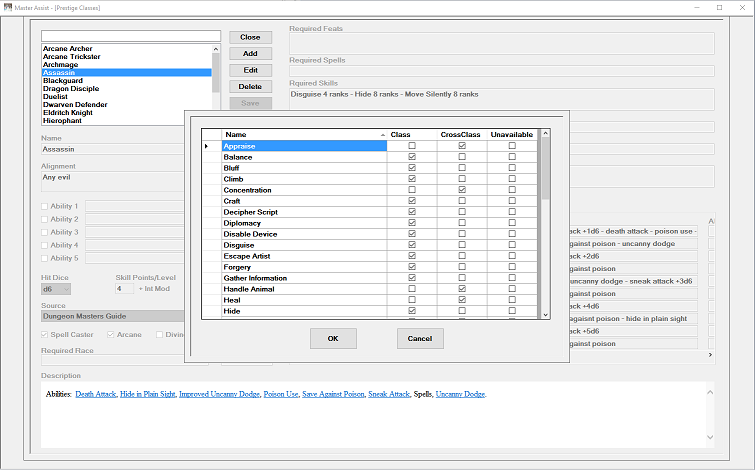Open the Hide in Plain Sight link
Viewport: 755px width, 470px height.
click(147, 394)
